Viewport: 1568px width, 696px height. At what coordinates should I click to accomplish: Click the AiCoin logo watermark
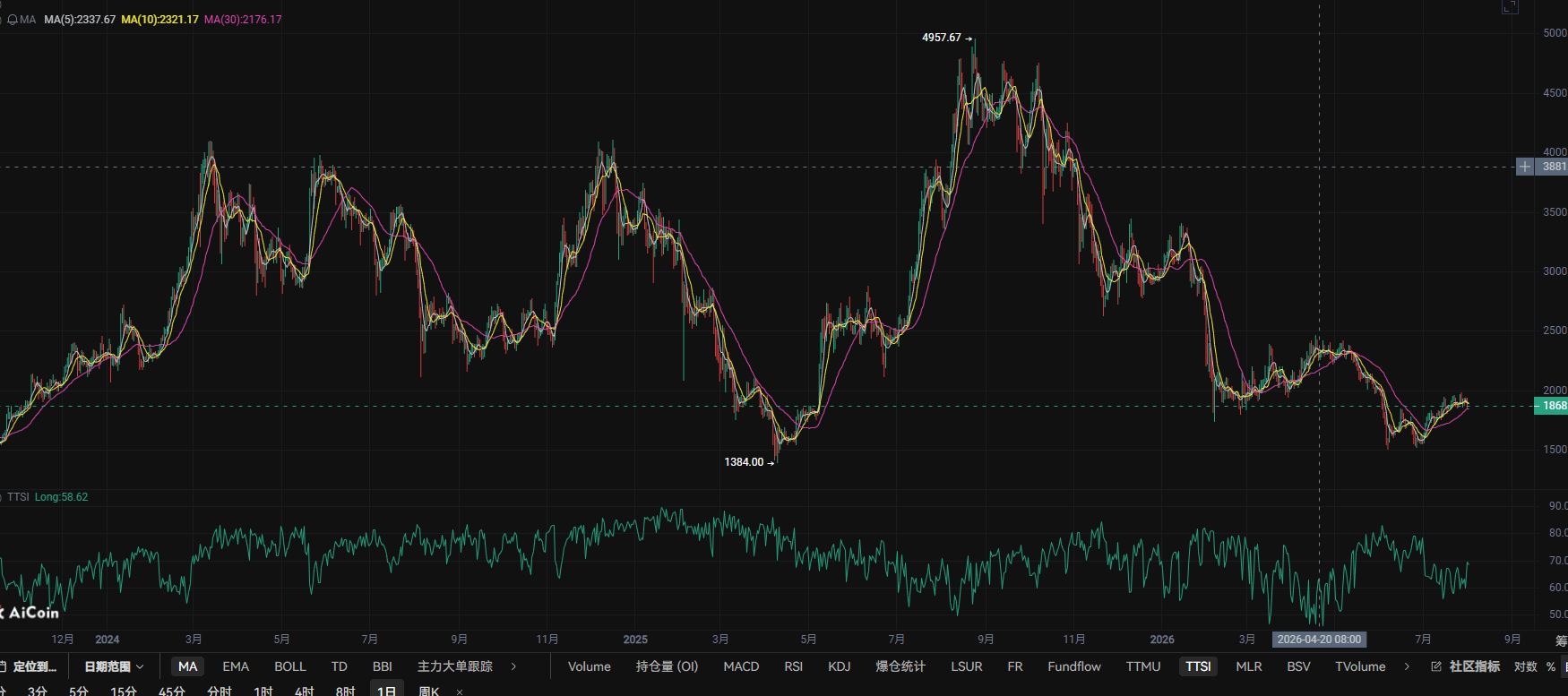[30, 613]
